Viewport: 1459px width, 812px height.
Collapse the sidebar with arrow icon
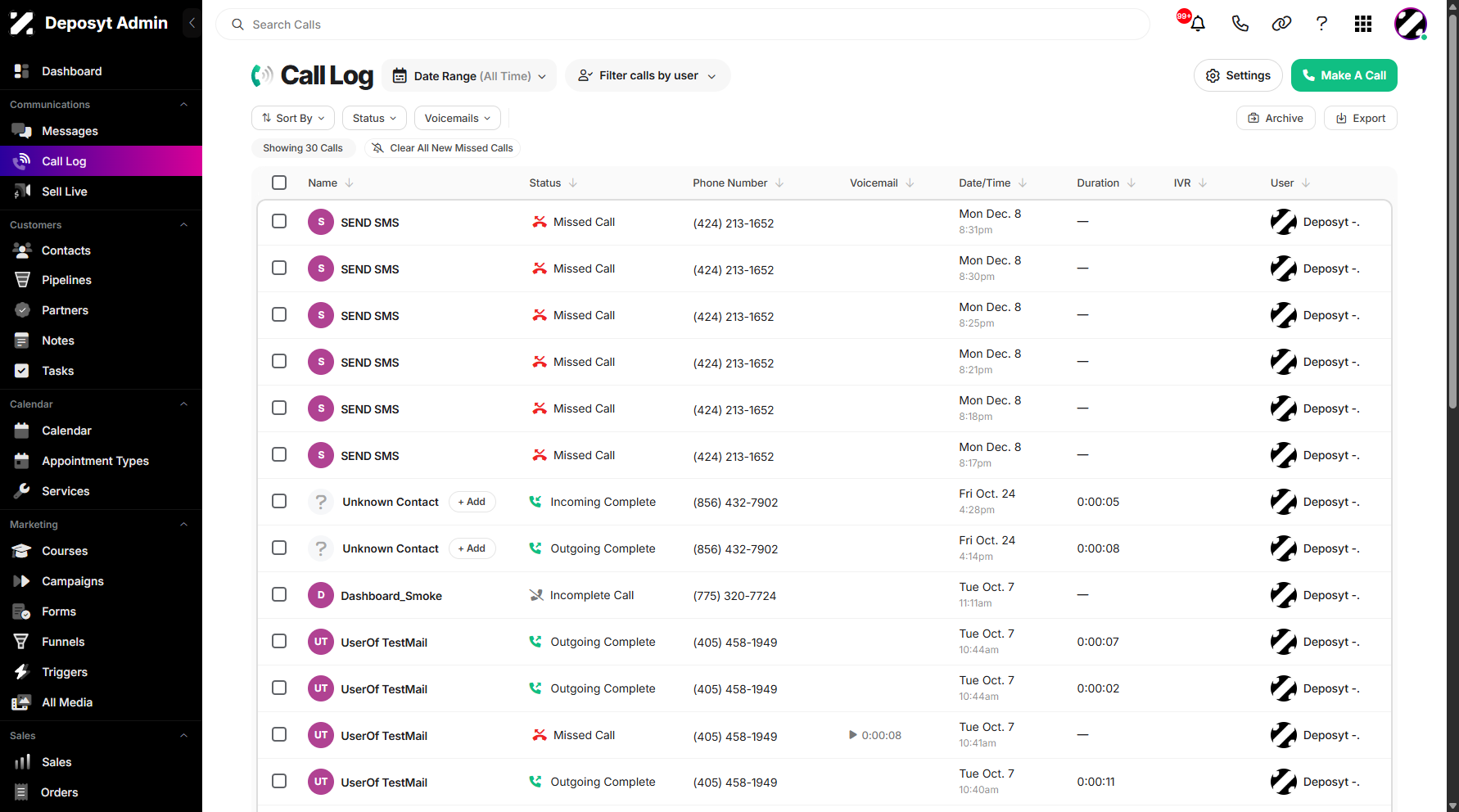coord(192,23)
